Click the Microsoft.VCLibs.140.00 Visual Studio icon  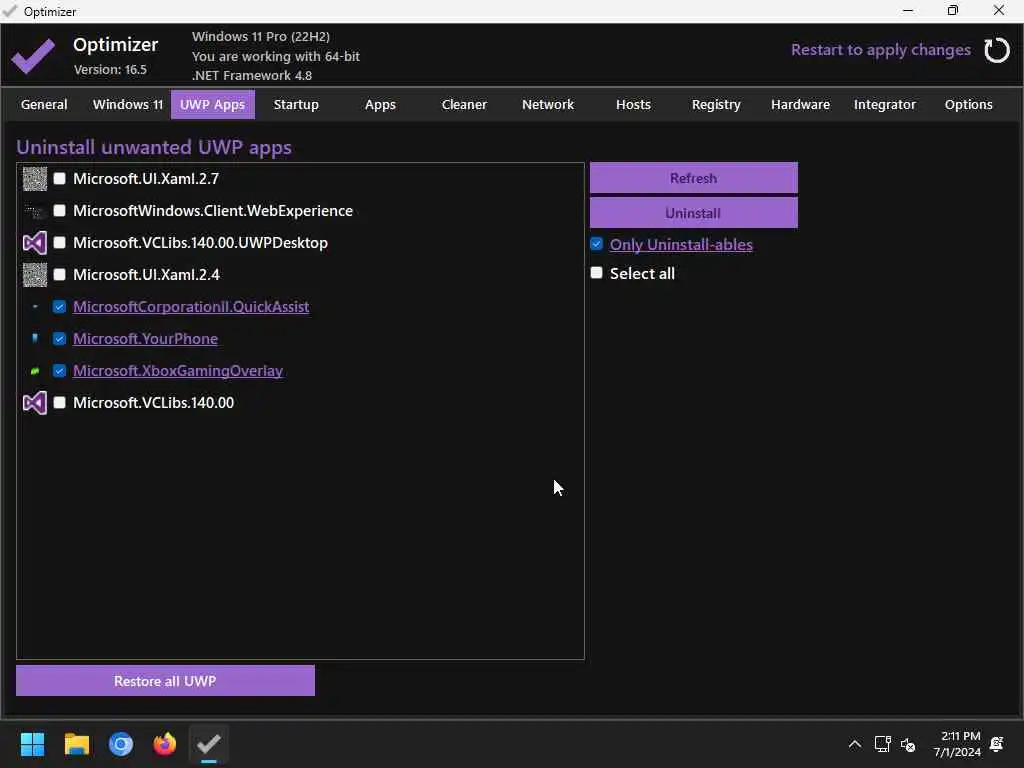coord(35,403)
